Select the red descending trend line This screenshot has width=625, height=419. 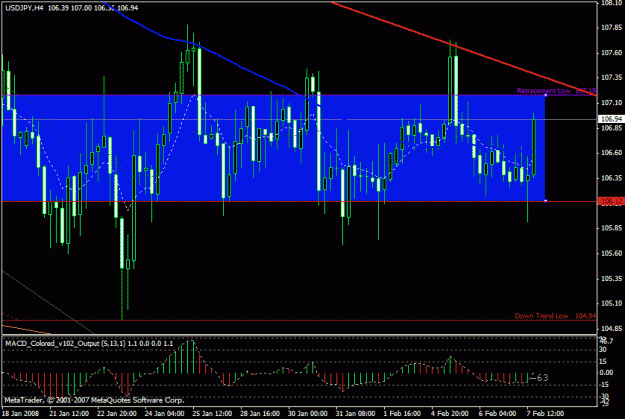[464, 49]
